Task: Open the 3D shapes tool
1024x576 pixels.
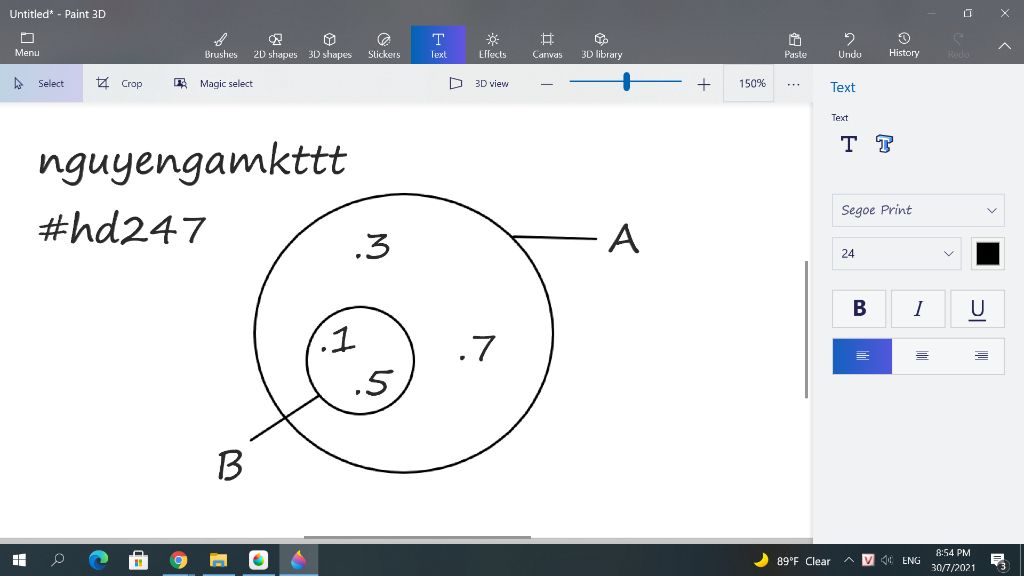Action: coord(330,45)
